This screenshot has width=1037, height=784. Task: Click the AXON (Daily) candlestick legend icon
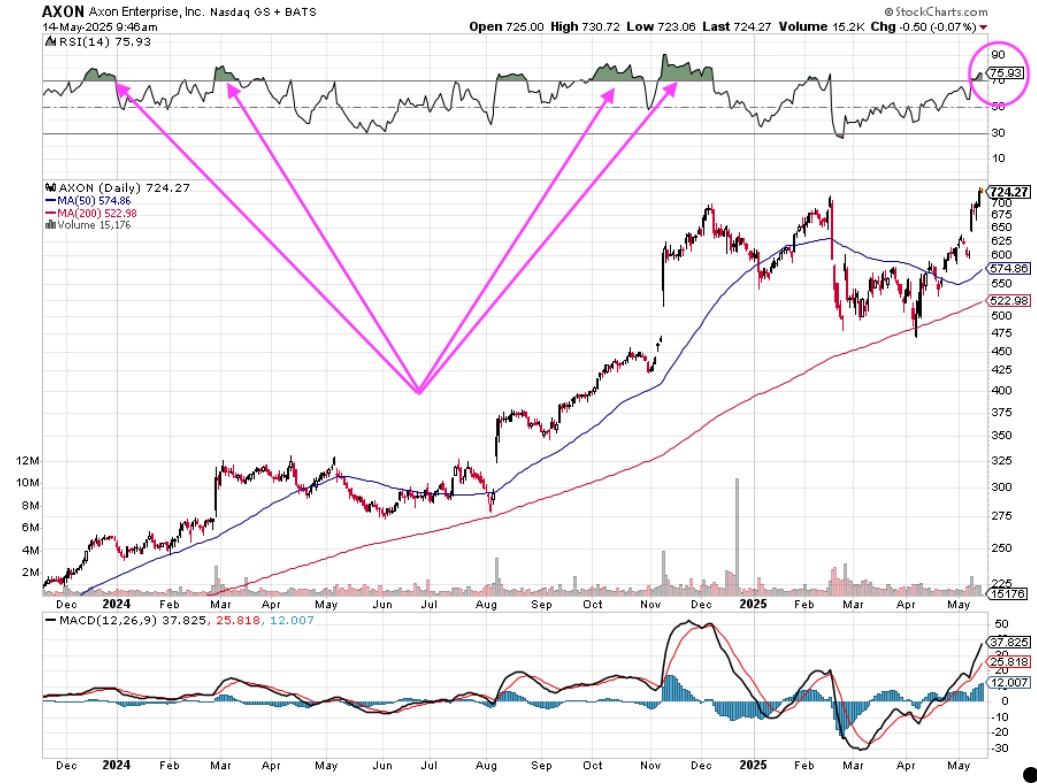click(51, 188)
